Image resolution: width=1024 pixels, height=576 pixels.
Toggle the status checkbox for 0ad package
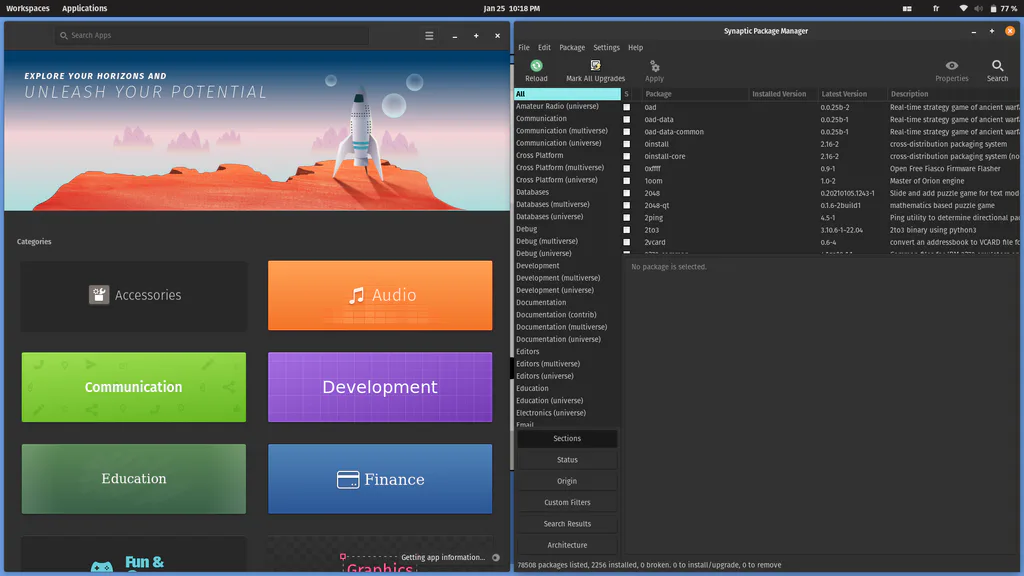click(627, 107)
